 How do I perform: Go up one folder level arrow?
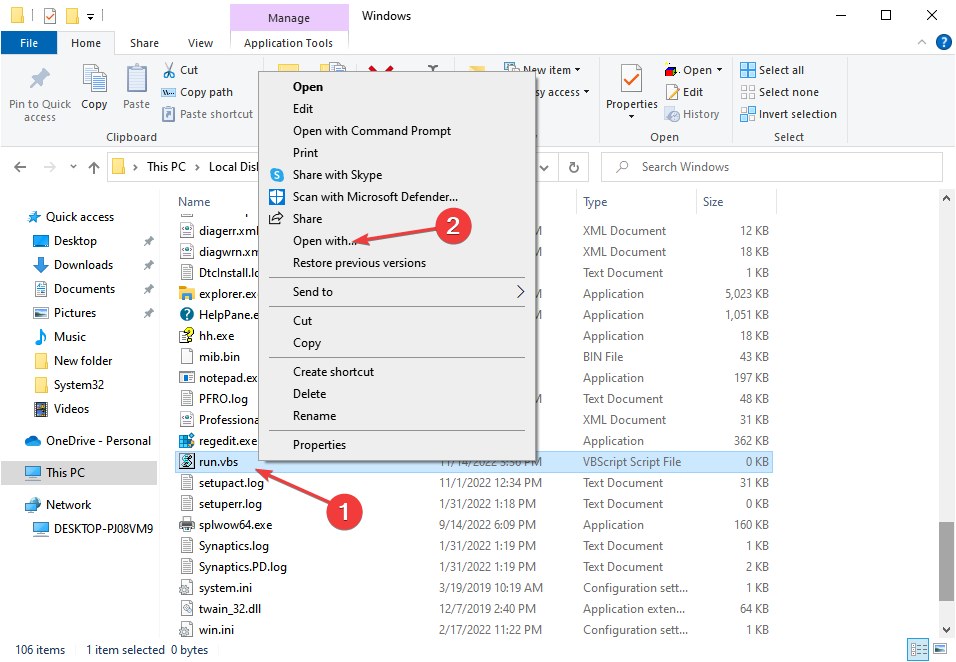coord(93,167)
